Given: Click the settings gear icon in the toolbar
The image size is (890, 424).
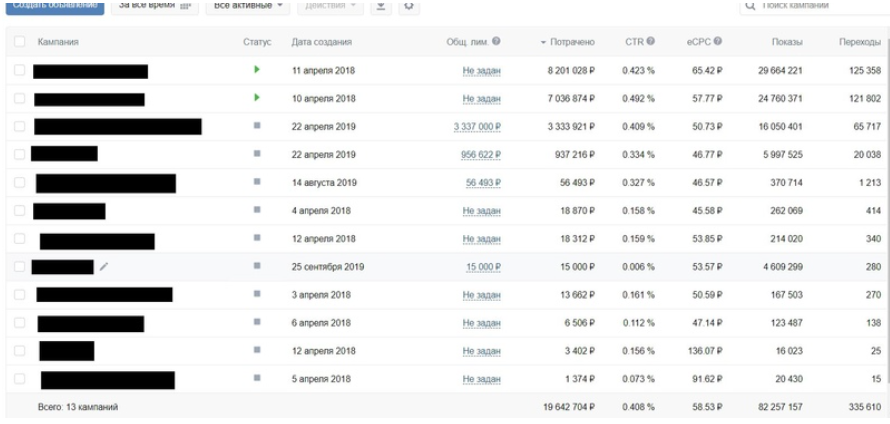Looking at the screenshot, I should click(409, 6).
